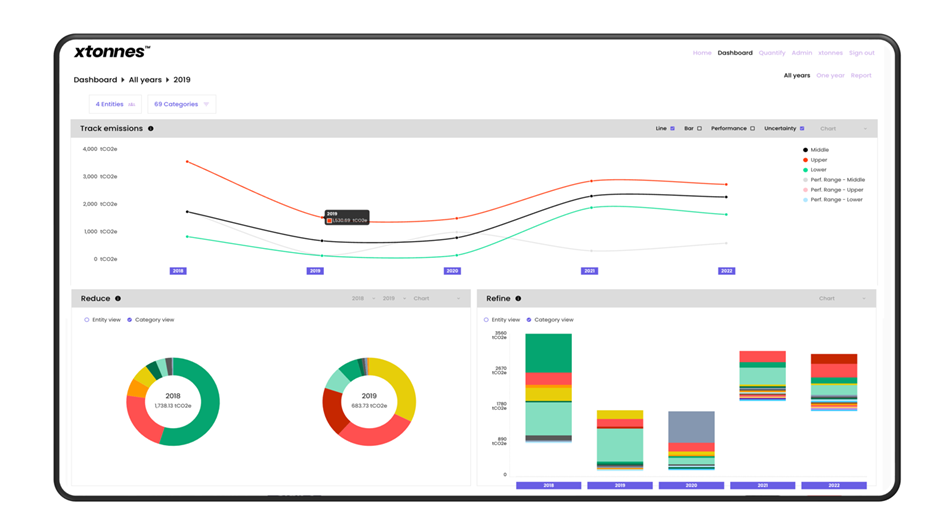Click the Reduce panel info icon
940x529 pixels.
[118, 299]
